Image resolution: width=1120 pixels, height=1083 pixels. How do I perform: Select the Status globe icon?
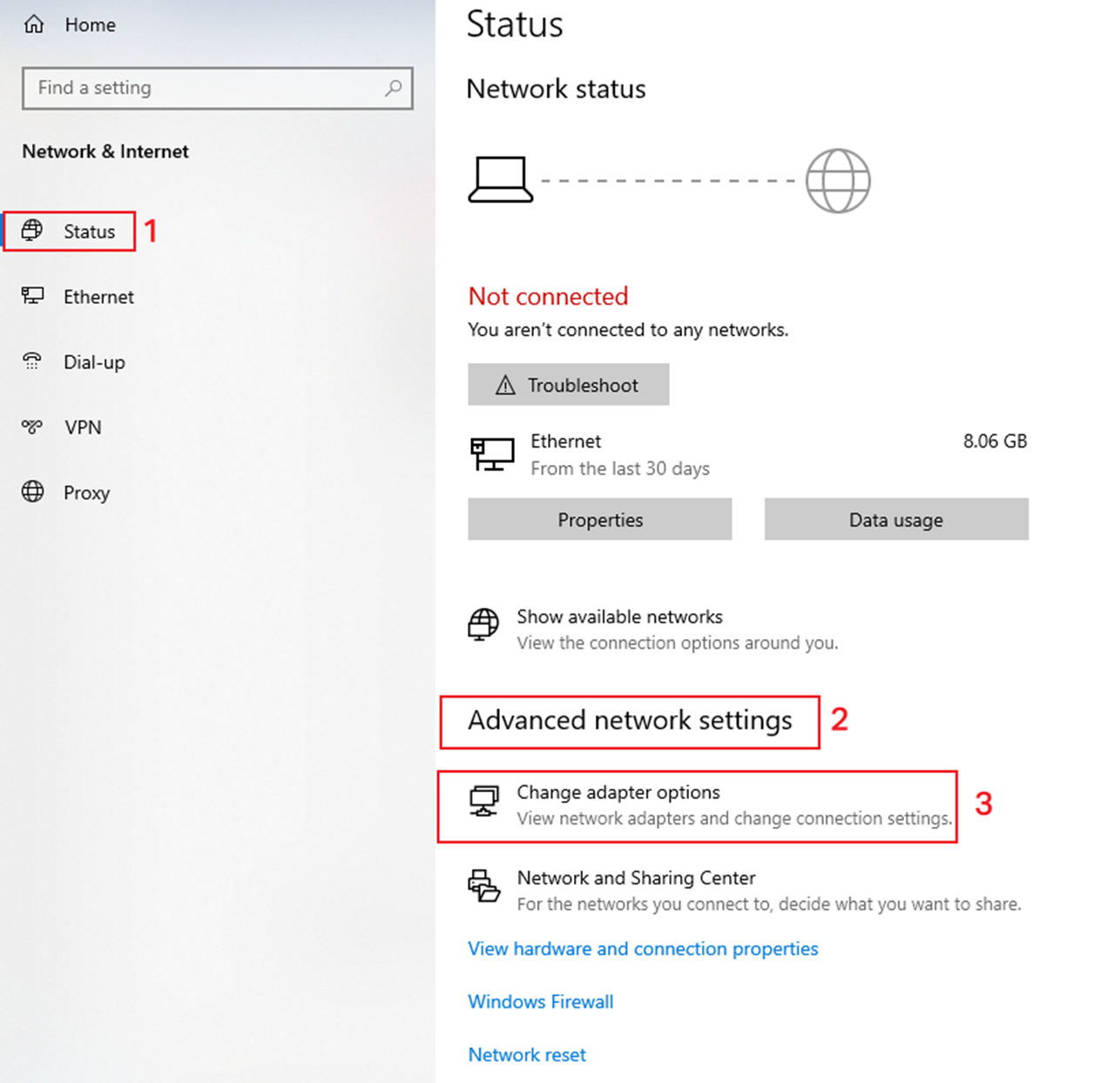[x=33, y=231]
